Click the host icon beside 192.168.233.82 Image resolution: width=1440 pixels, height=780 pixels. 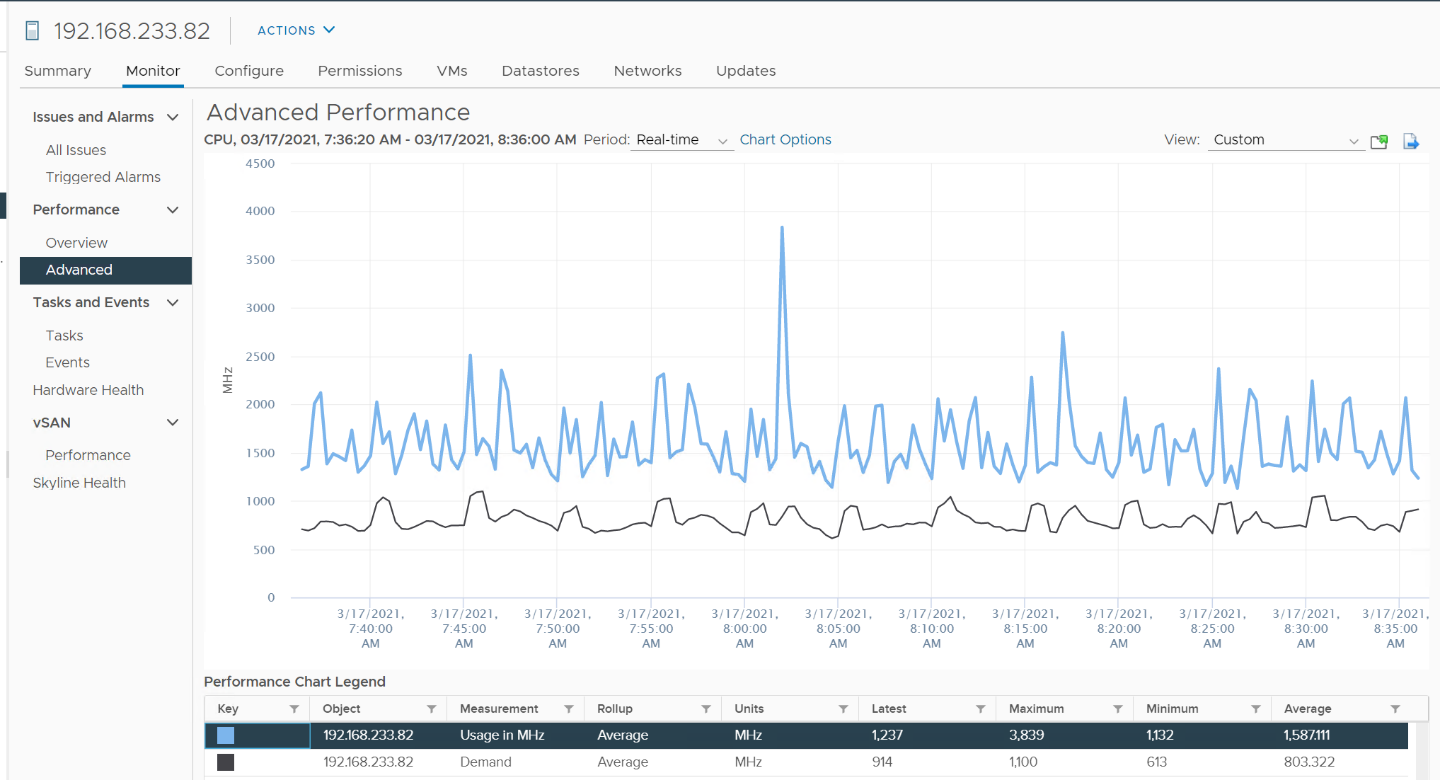(32, 31)
